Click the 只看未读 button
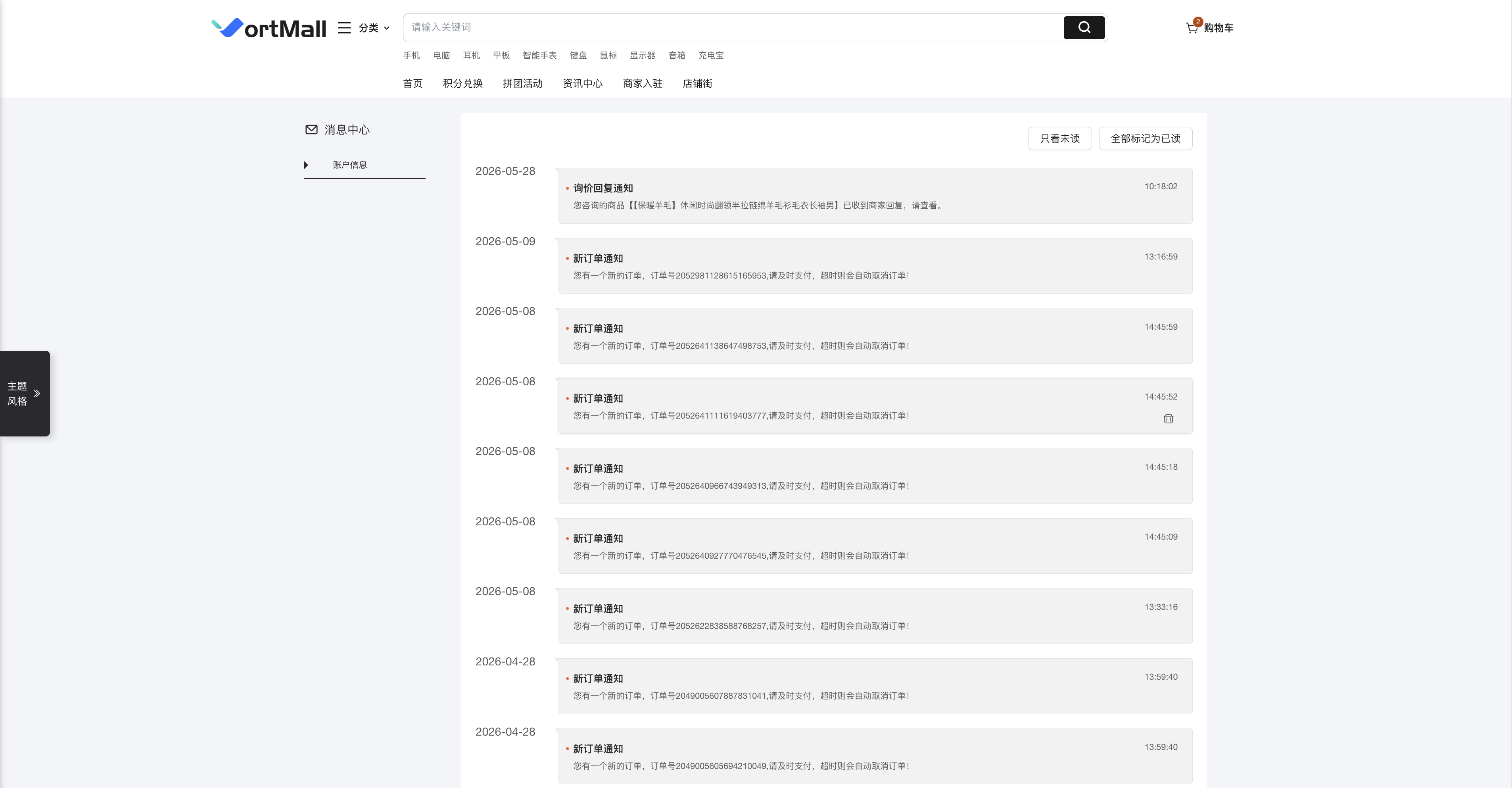The height and width of the screenshot is (788, 1512). pyautogui.click(x=1059, y=138)
